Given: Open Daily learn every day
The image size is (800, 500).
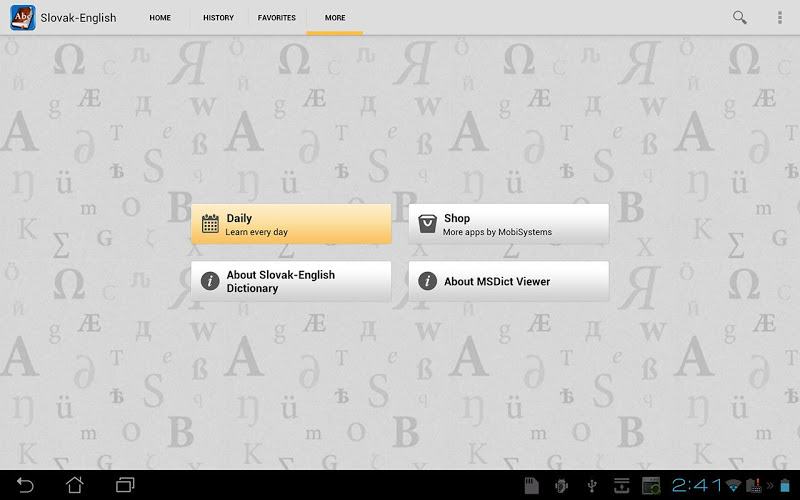Looking at the screenshot, I should (291, 224).
